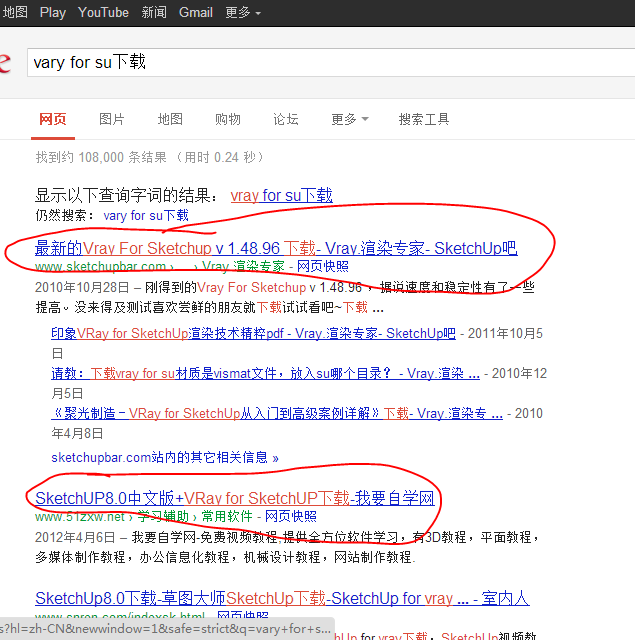The width and height of the screenshot is (635, 640).
Task: Open 印象VRay for SketchUp渲染技术精粹pdf link
Action: click(x=253, y=333)
